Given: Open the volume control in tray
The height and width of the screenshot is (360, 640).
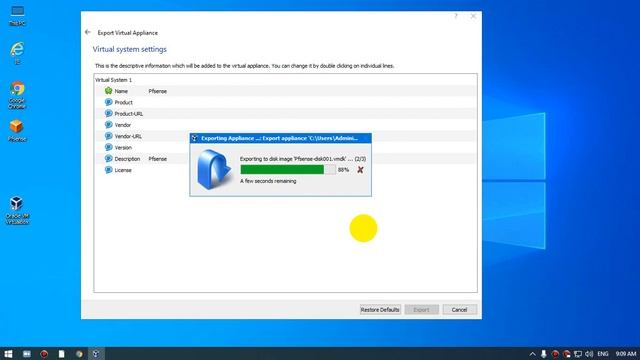Looking at the screenshot, I should (x=589, y=354).
